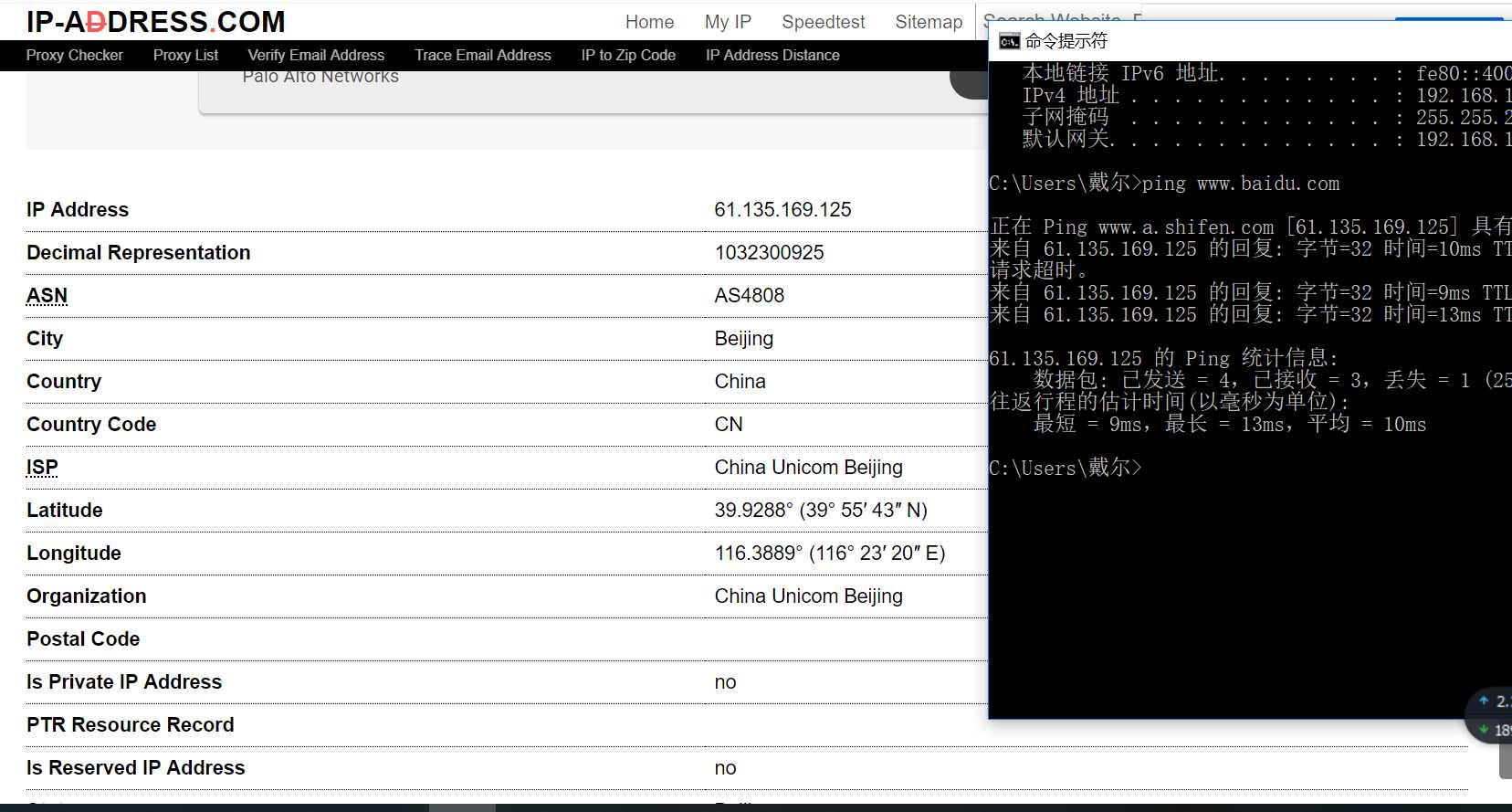This screenshot has width=1512, height=812.
Task: Select the IP value 61.135.169.125 in table
Action: pos(782,209)
